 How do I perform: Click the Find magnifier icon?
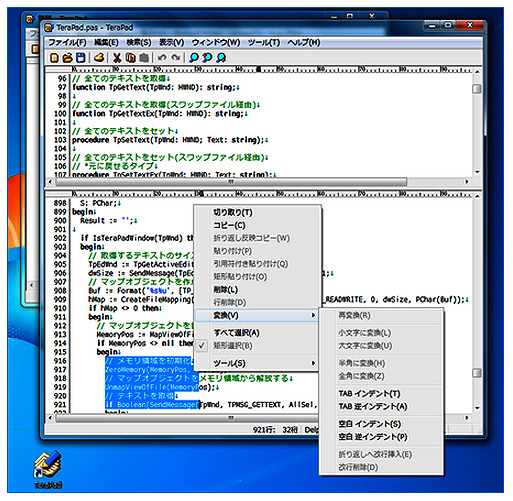point(193,58)
